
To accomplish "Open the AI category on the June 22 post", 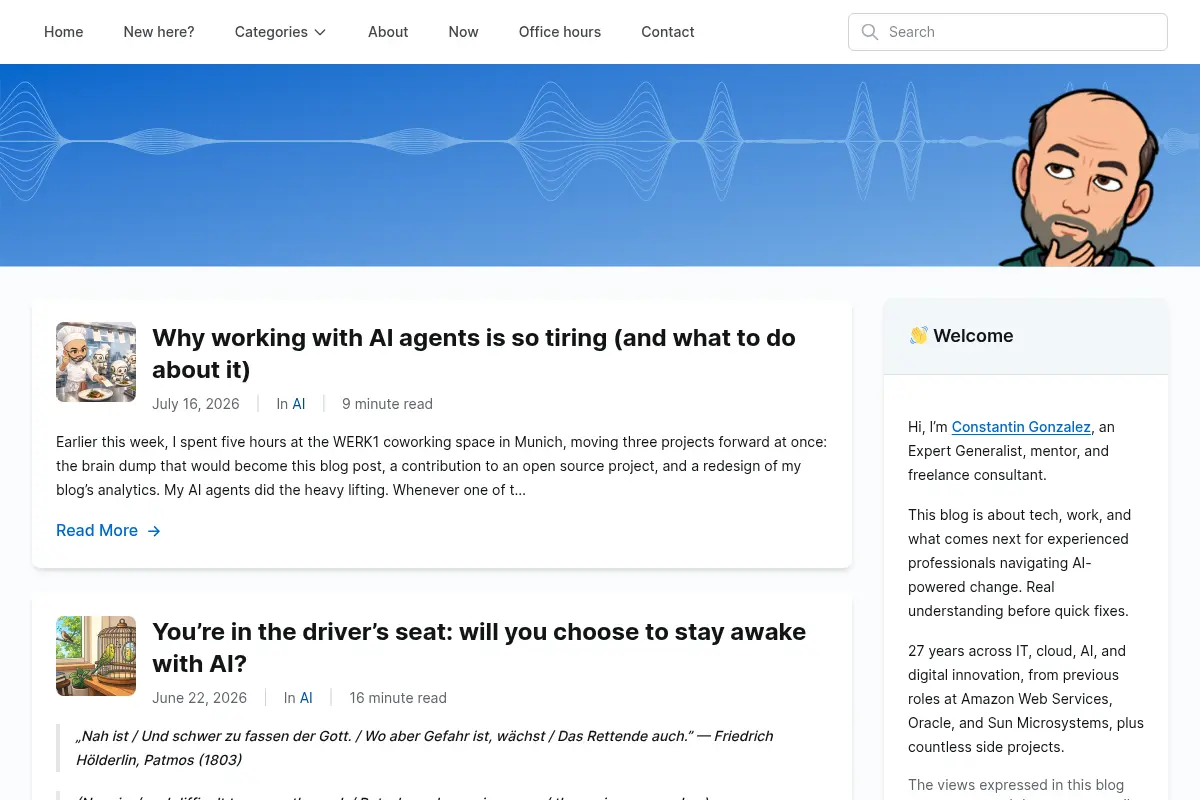I will (x=306, y=698).
